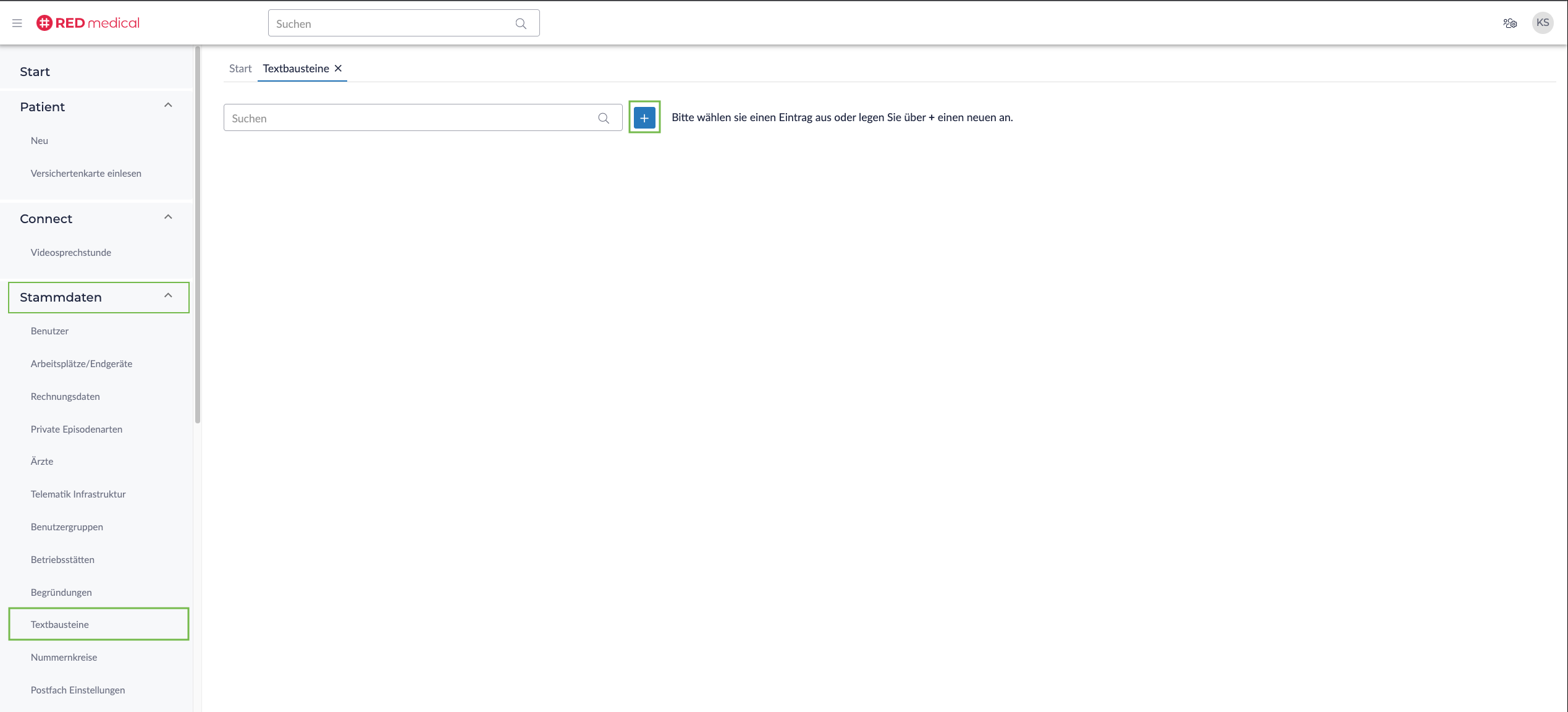The image size is (1568, 712).
Task: Open the user settings gear icon
Action: tap(1509, 23)
